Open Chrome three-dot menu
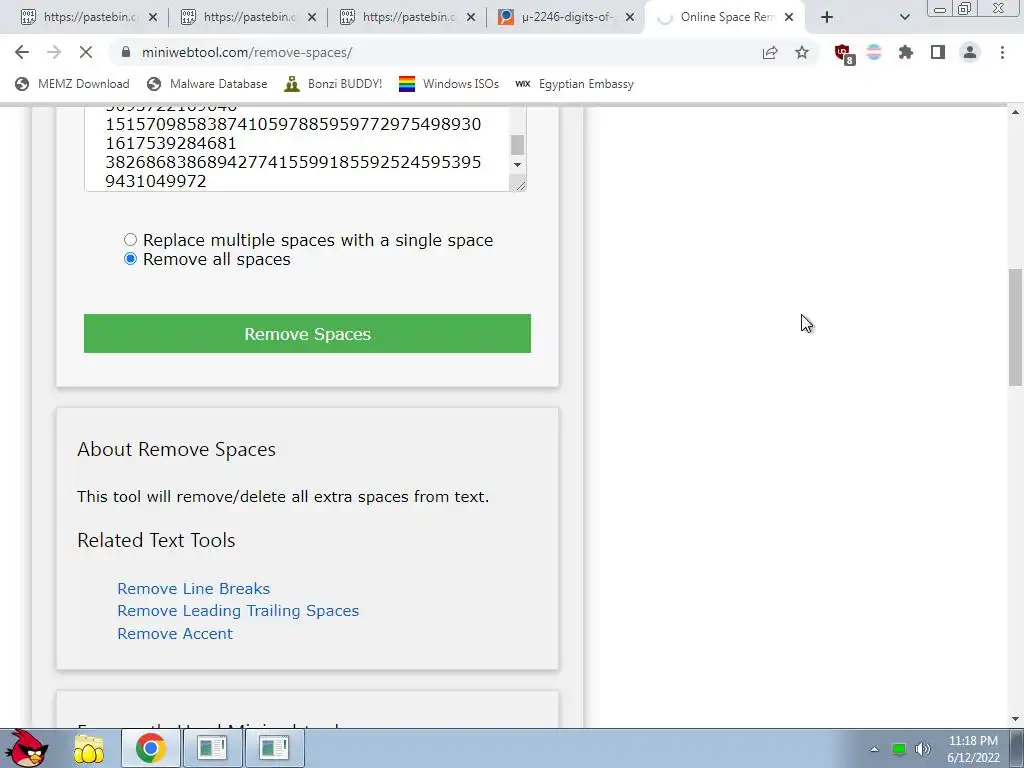The width and height of the screenshot is (1024, 768). point(1002,52)
